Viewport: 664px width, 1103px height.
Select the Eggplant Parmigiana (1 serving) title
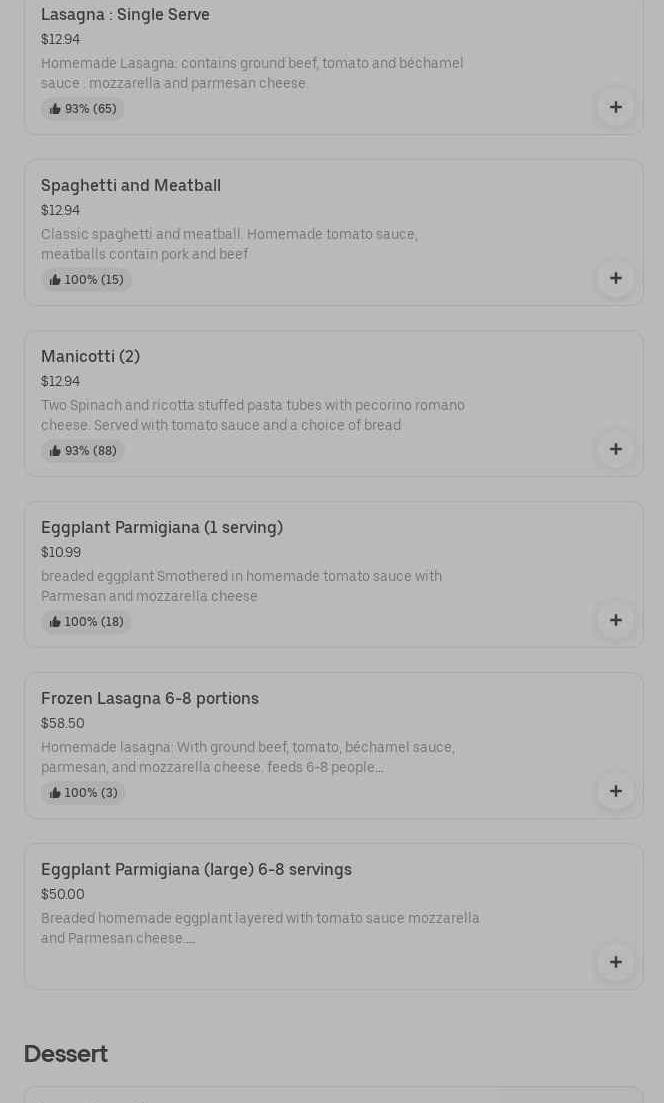tap(162, 527)
